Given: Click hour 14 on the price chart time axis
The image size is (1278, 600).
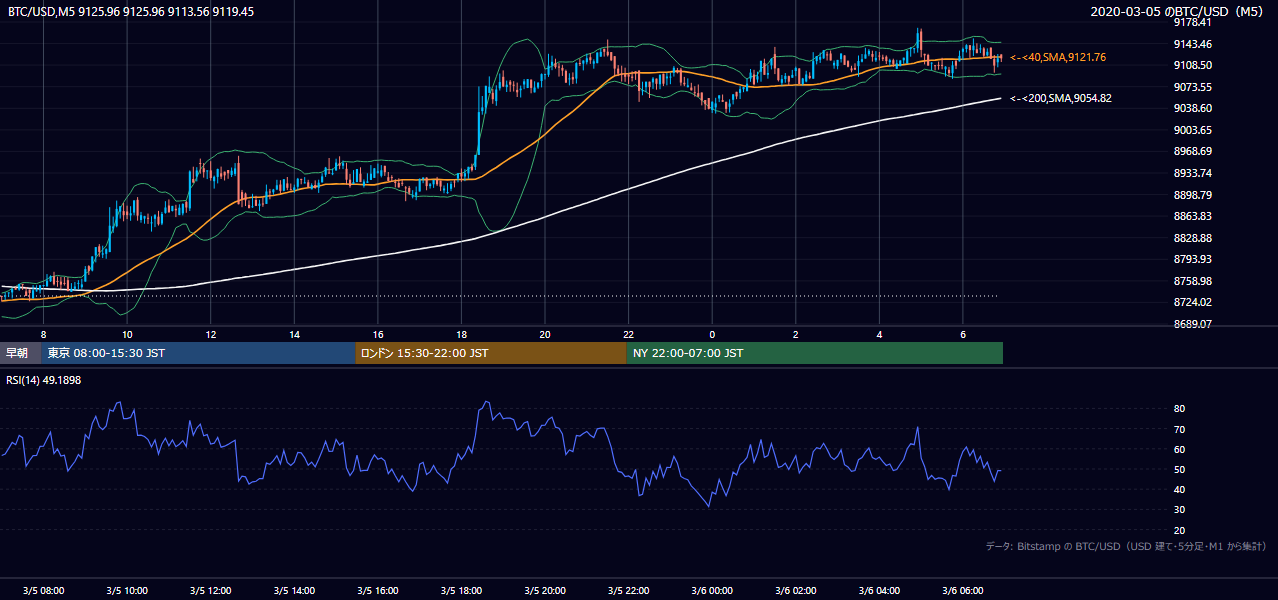Looking at the screenshot, I should 294,334.
